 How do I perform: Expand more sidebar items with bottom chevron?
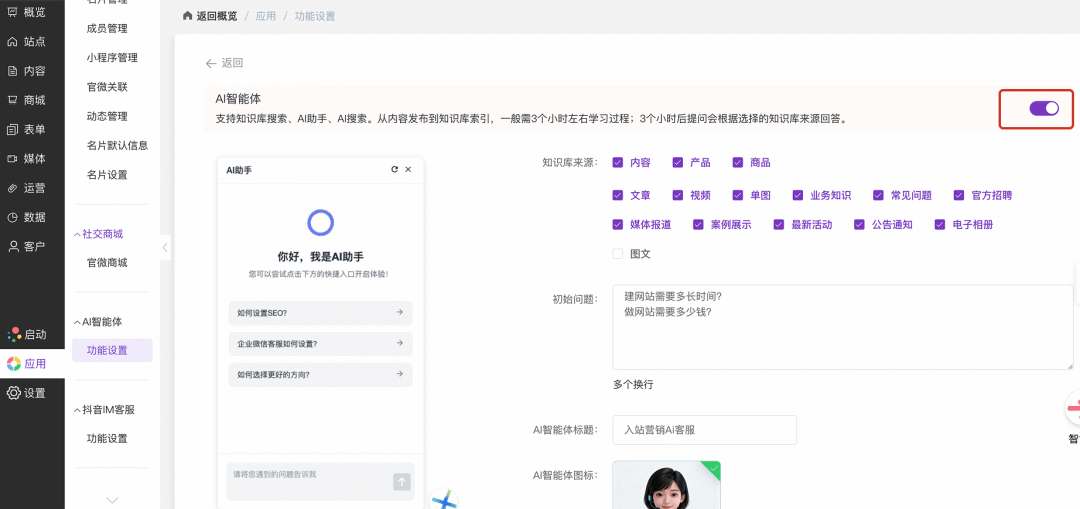point(112,499)
